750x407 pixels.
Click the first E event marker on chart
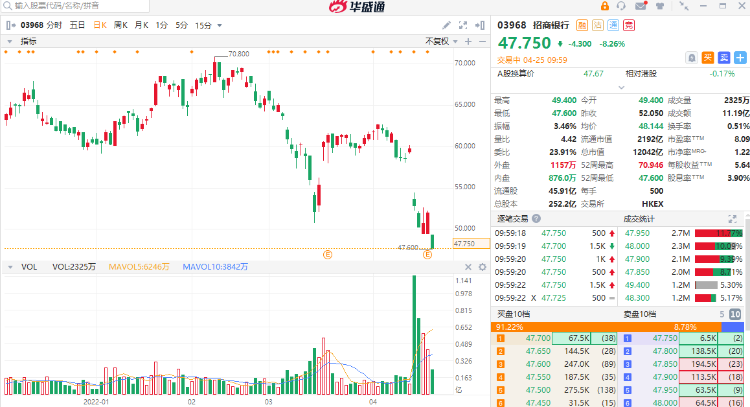(x=328, y=255)
